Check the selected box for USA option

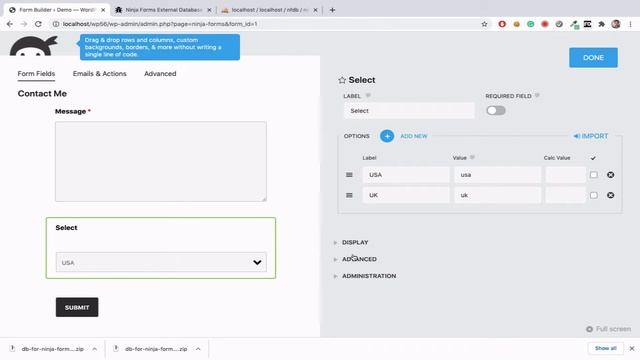click(x=593, y=175)
